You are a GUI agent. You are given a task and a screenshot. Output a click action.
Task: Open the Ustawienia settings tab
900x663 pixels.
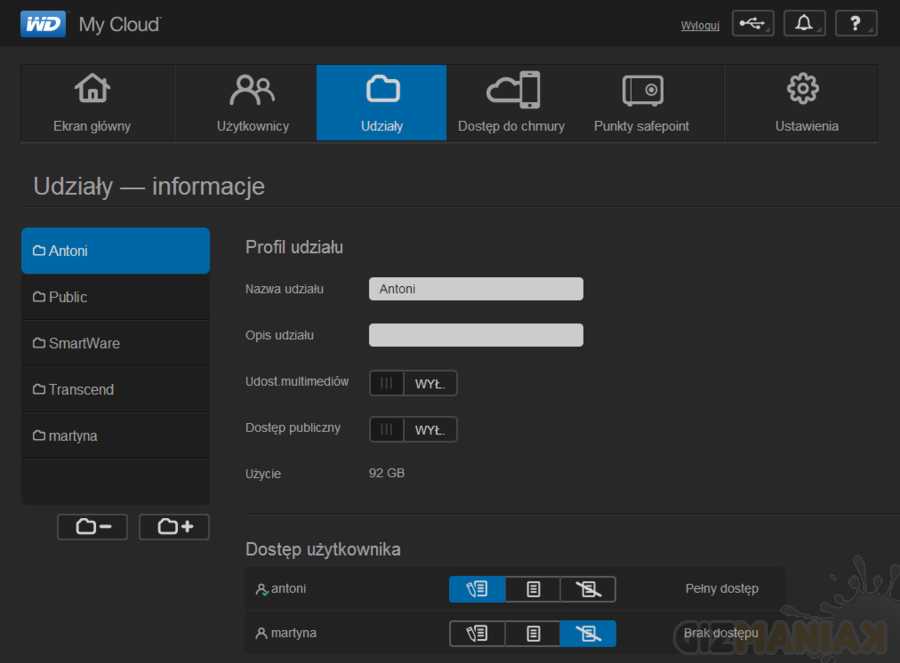[x=806, y=103]
